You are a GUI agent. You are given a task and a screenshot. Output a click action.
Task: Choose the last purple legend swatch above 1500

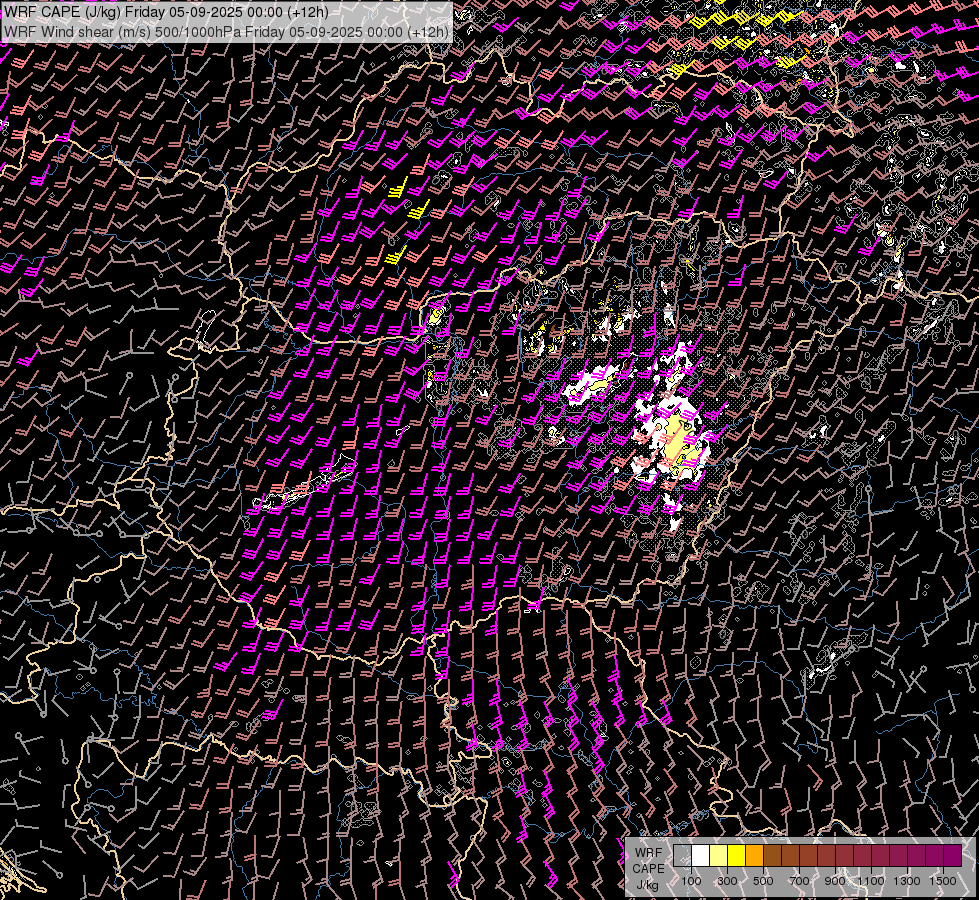[x=953, y=856]
